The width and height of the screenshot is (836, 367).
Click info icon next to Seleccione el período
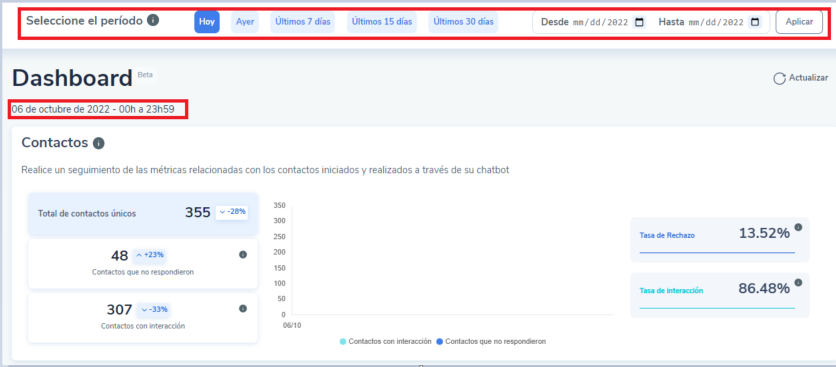coord(153,21)
